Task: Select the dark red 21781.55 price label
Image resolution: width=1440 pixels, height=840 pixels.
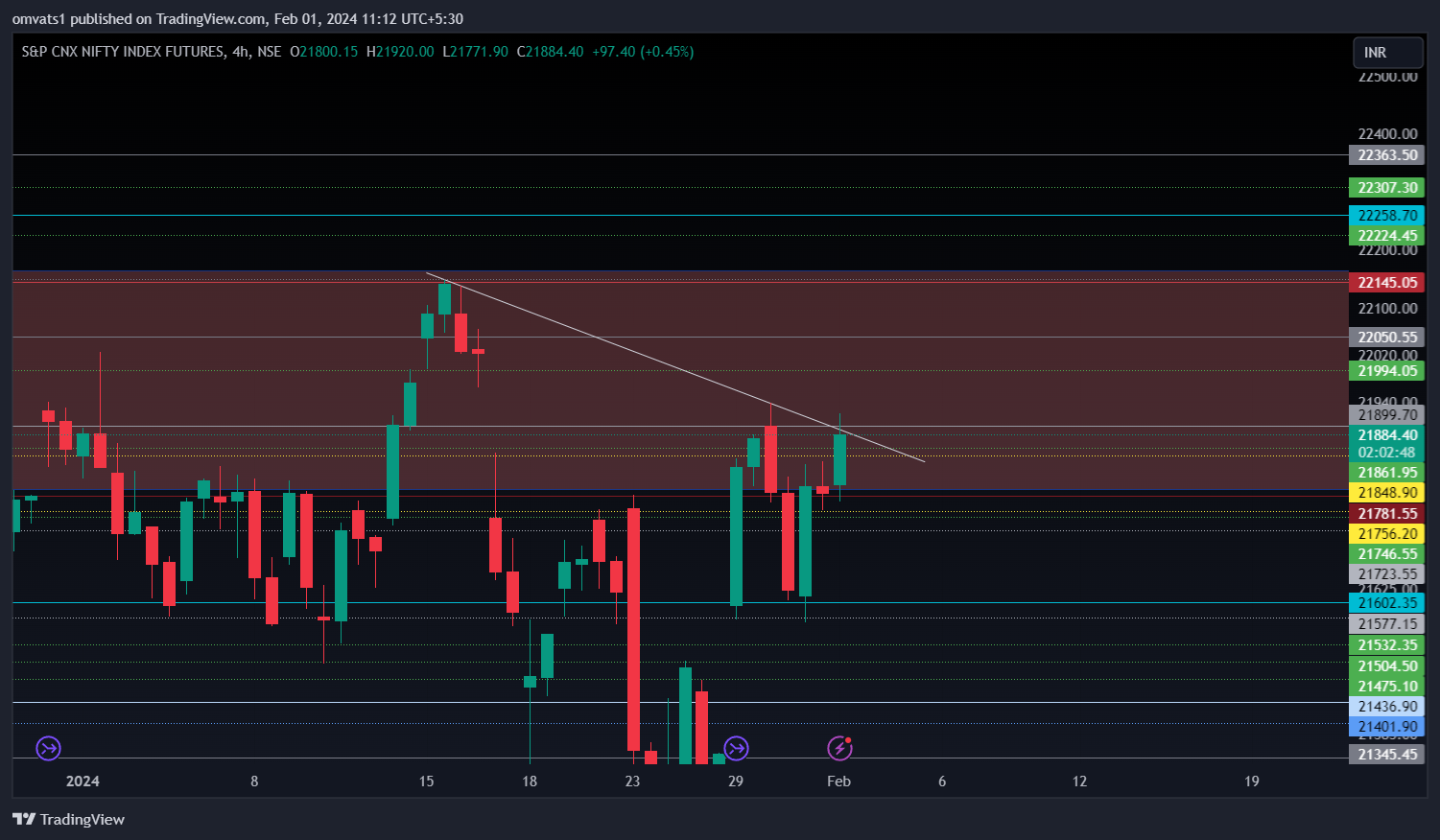Action: [1387, 514]
